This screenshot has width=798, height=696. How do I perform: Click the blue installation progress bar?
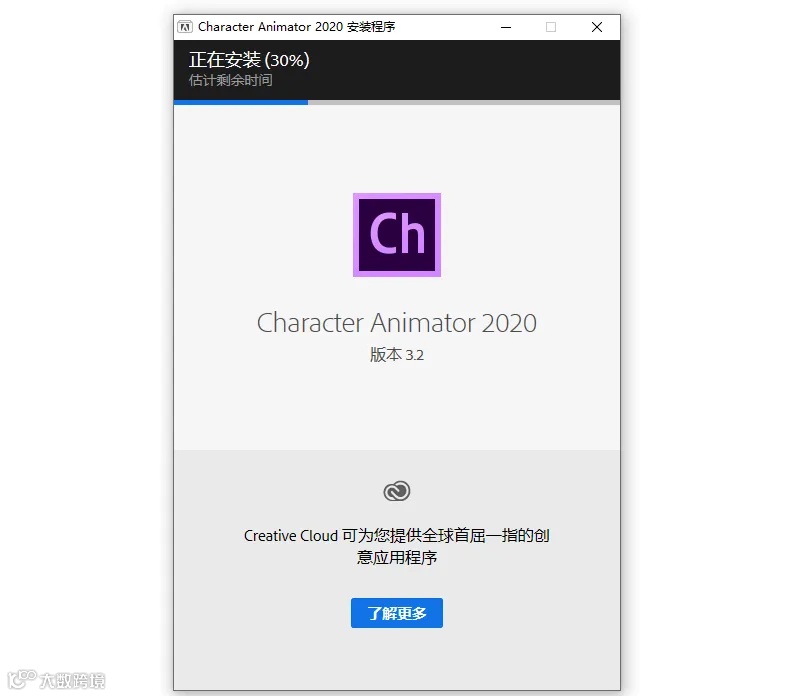(241, 102)
